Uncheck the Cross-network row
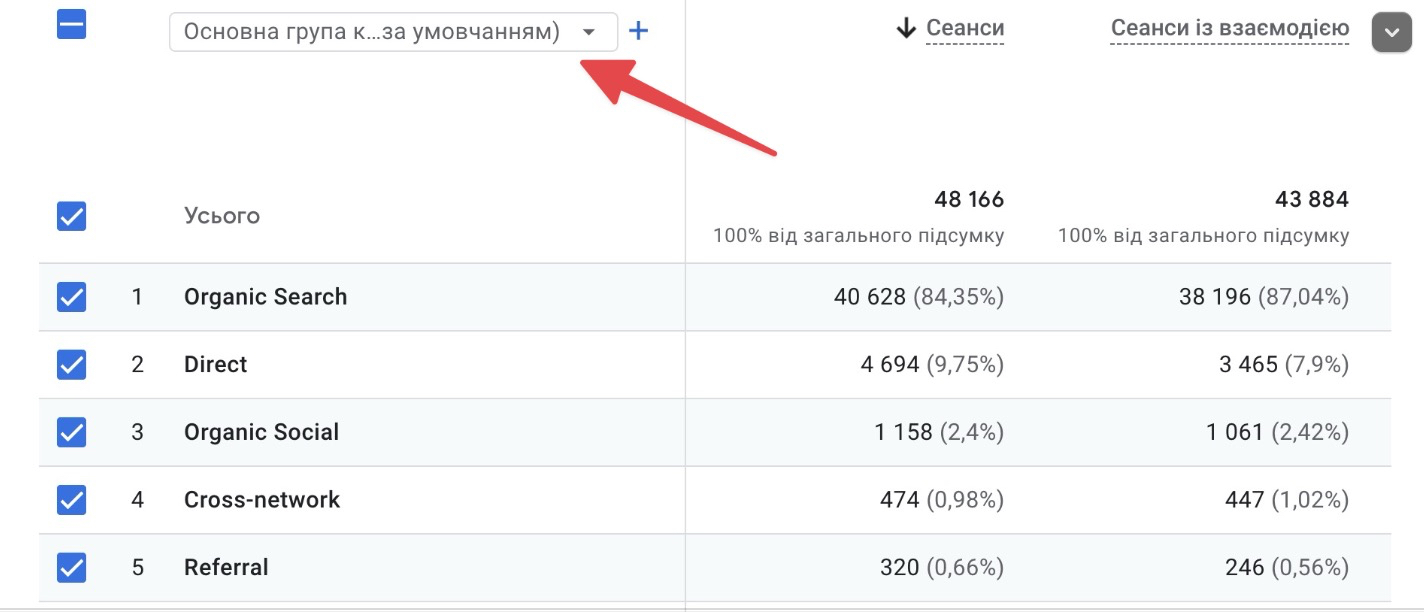Screen dimensions: 1424x612 point(71,500)
